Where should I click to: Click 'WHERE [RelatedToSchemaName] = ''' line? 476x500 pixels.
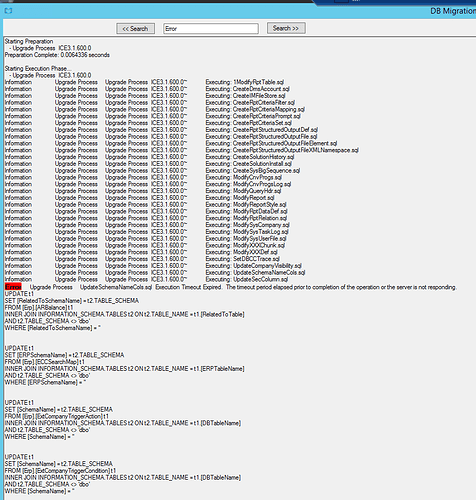53,328
